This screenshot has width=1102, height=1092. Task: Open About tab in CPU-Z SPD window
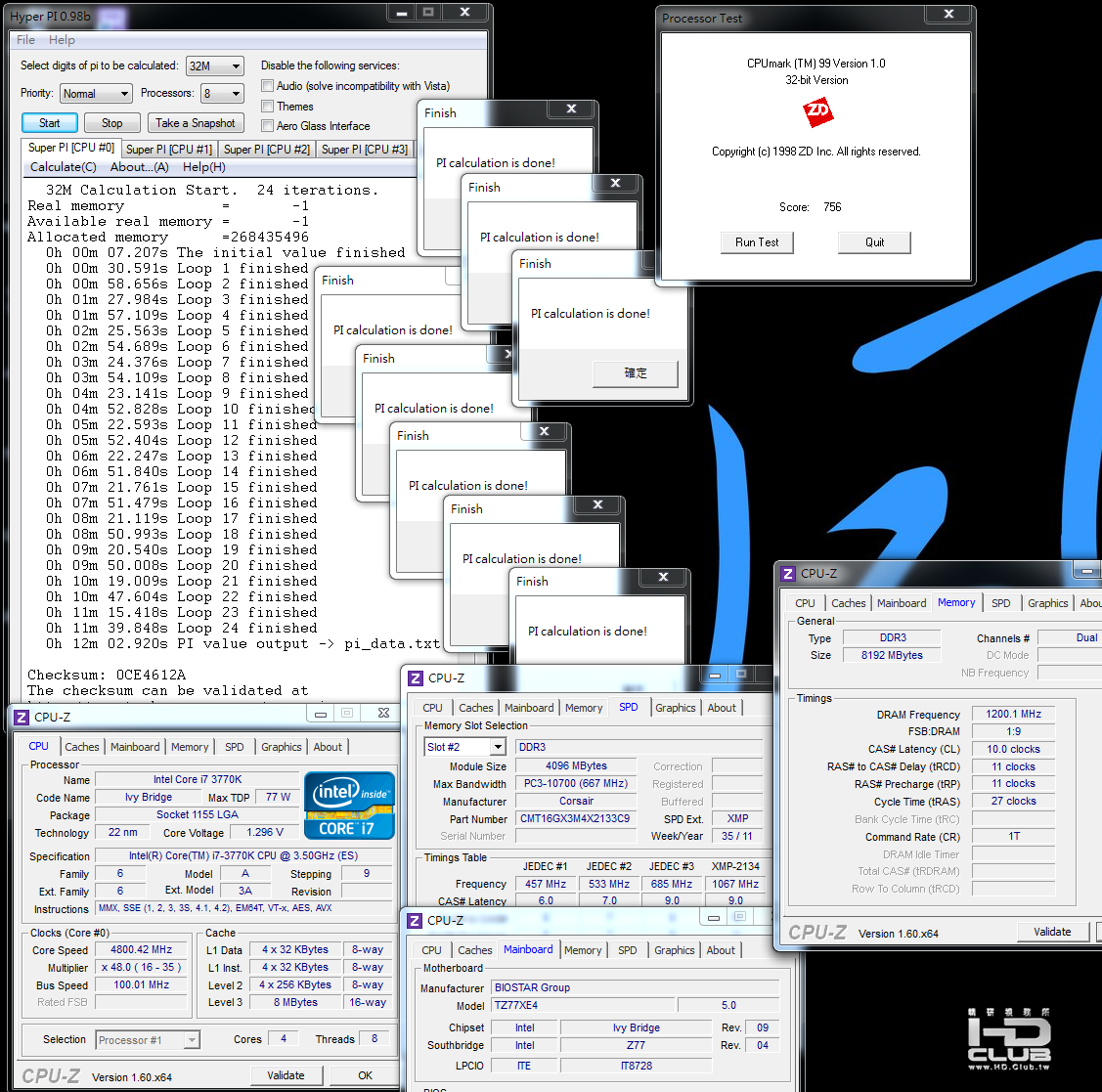(x=722, y=708)
